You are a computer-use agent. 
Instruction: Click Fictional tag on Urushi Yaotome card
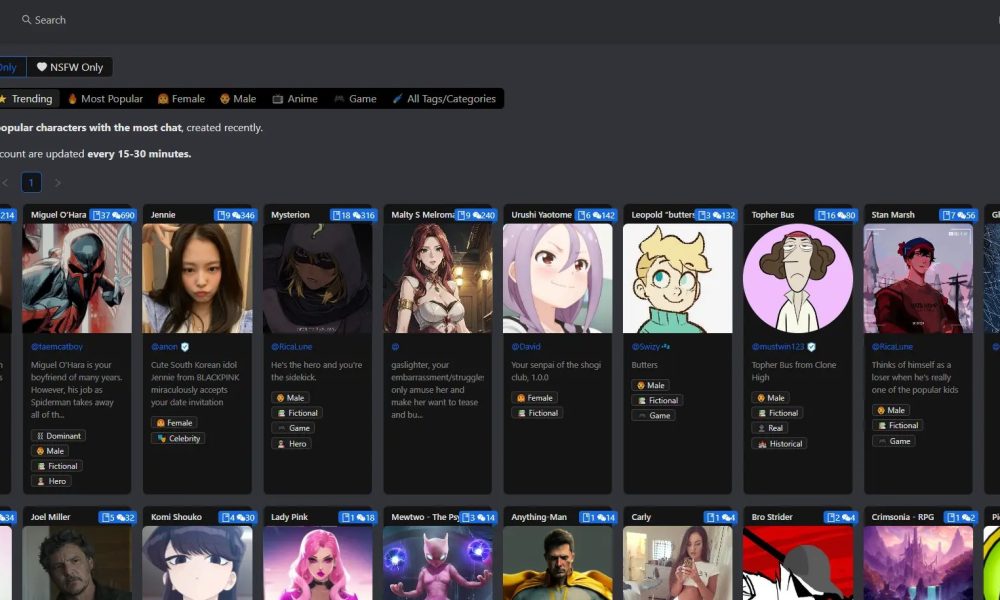click(537, 413)
